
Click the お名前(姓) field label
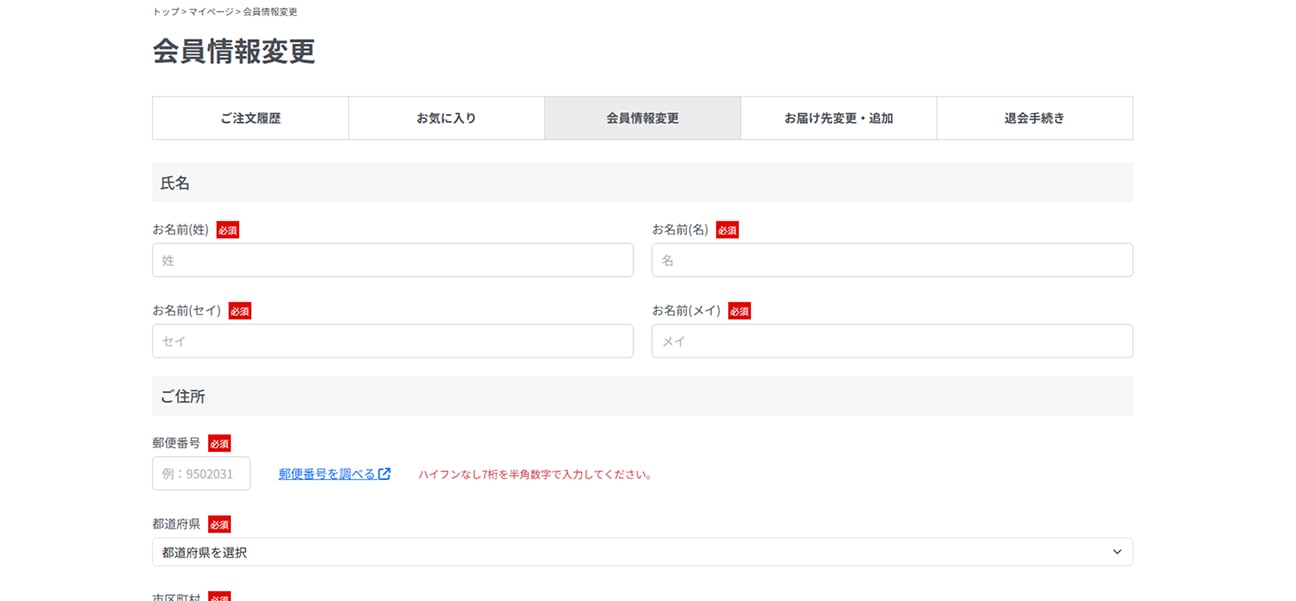(x=180, y=230)
